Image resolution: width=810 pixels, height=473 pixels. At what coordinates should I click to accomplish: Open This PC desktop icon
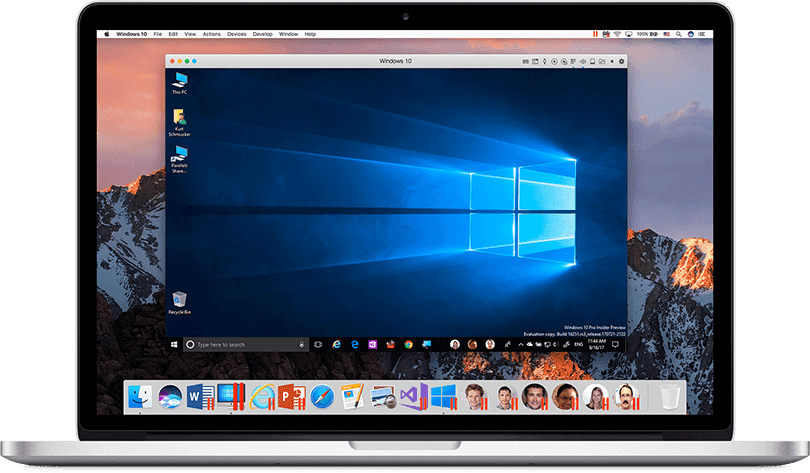180,83
